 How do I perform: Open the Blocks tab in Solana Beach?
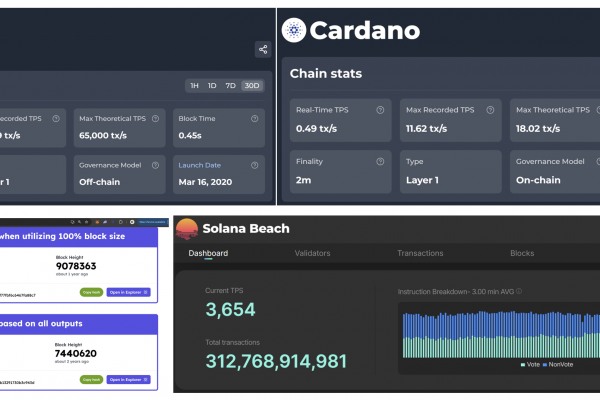pyautogui.click(x=522, y=253)
